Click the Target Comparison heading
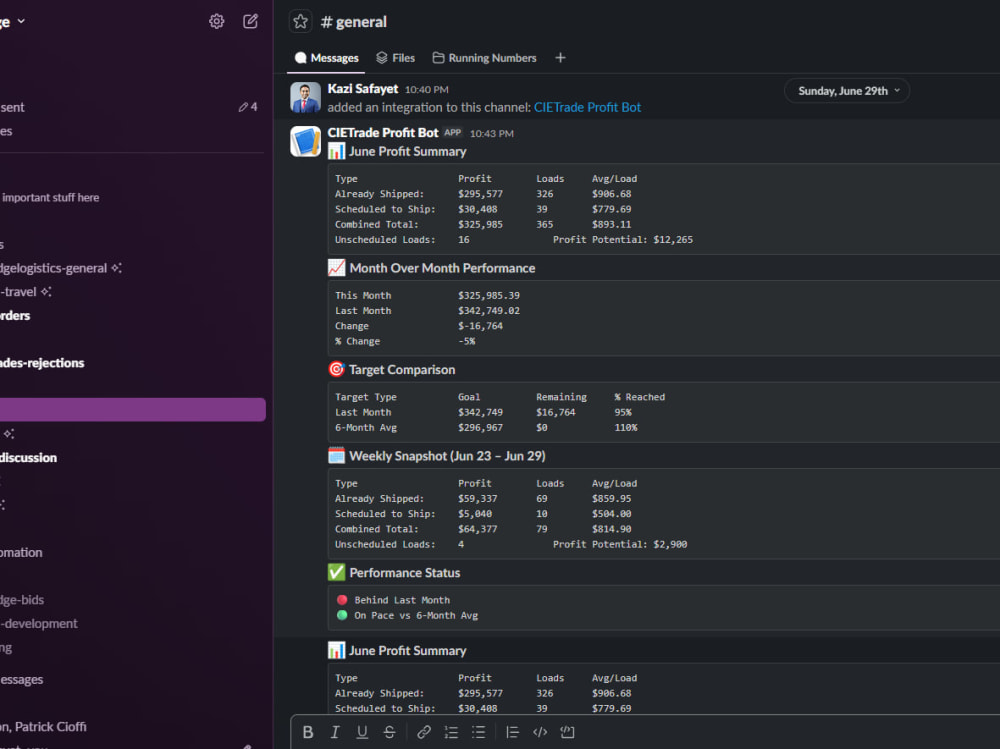The image size is (1000, 749). coord(402,370)
